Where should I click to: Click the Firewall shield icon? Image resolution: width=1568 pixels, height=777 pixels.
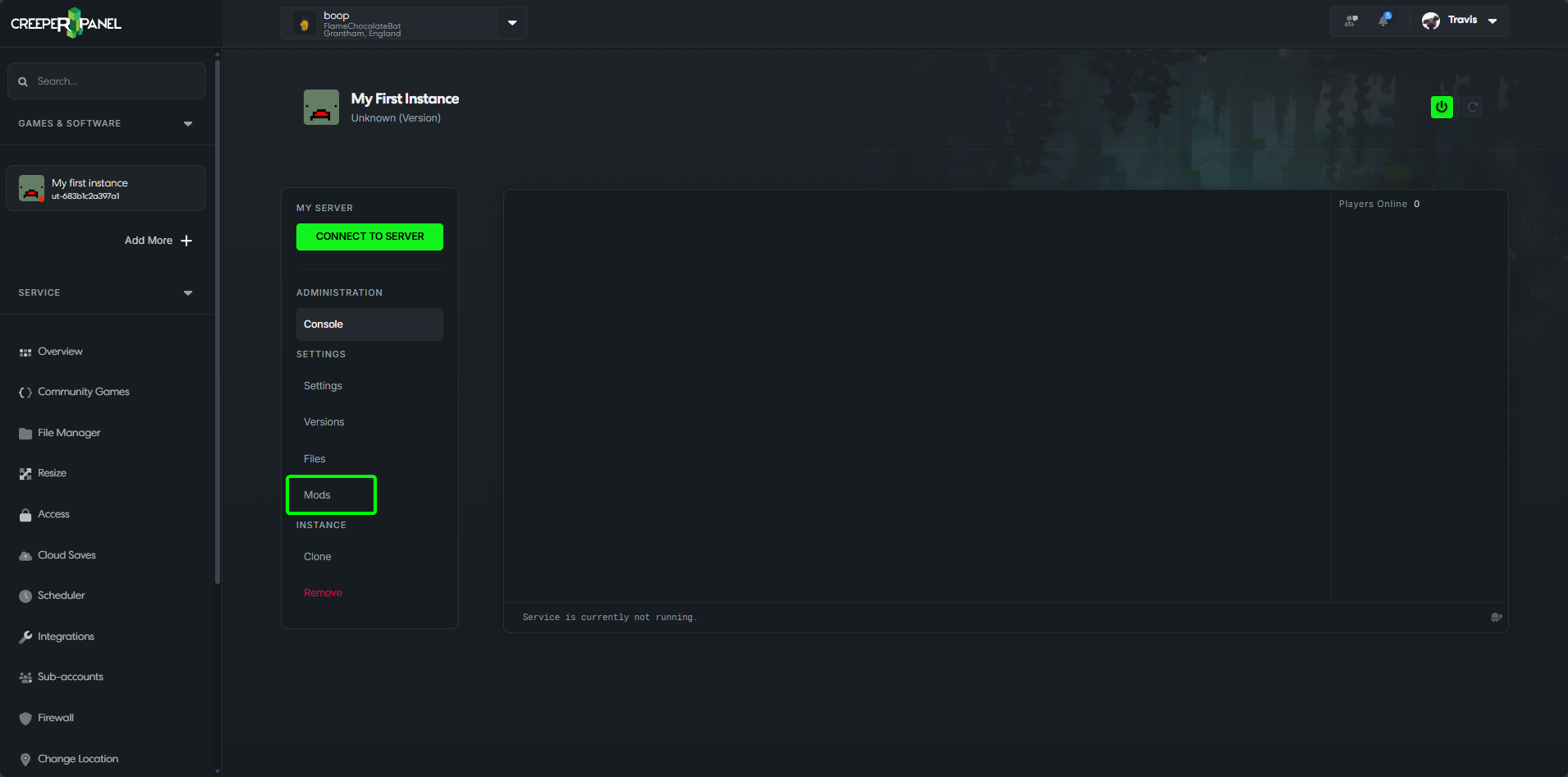pos(25,719)
